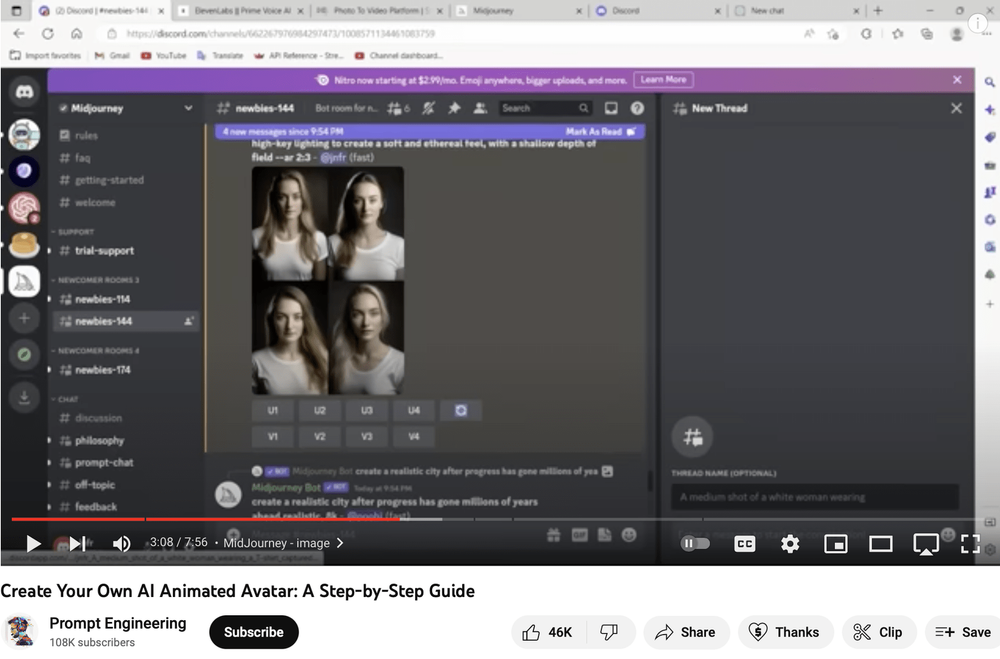
Task: Create a Clip of the video
Action: tap(879, 632)
